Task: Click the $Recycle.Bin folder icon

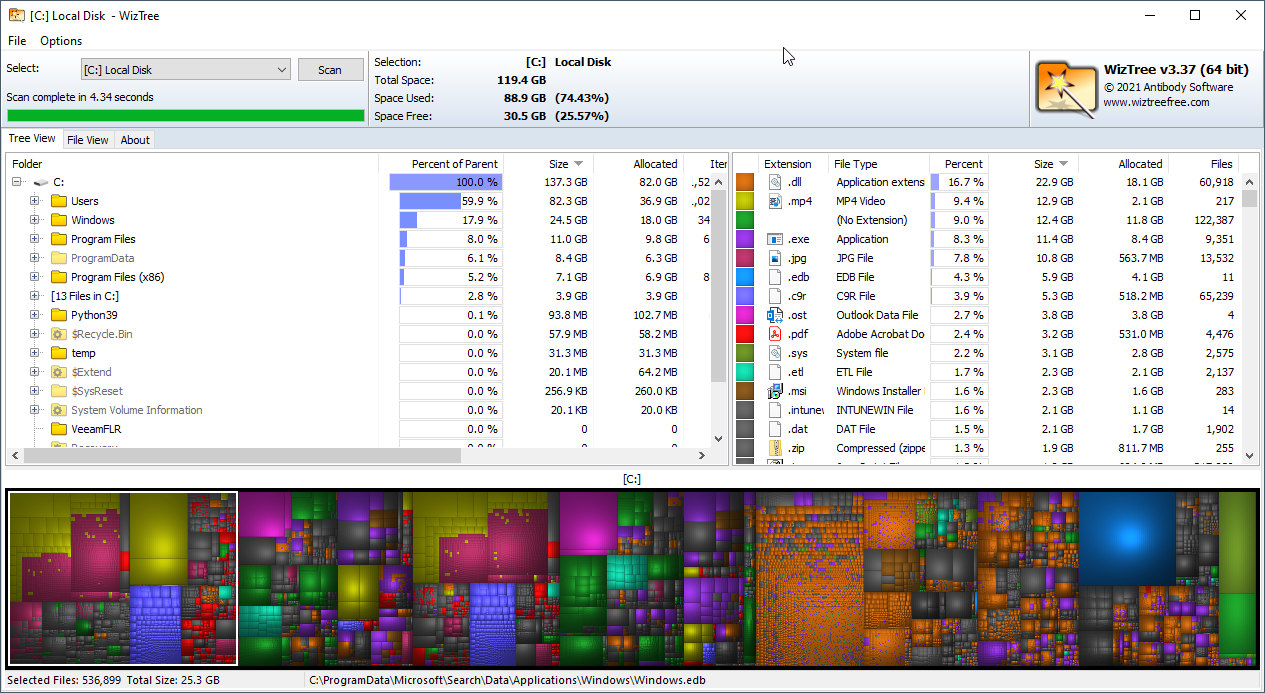Action: click(59, 334)
